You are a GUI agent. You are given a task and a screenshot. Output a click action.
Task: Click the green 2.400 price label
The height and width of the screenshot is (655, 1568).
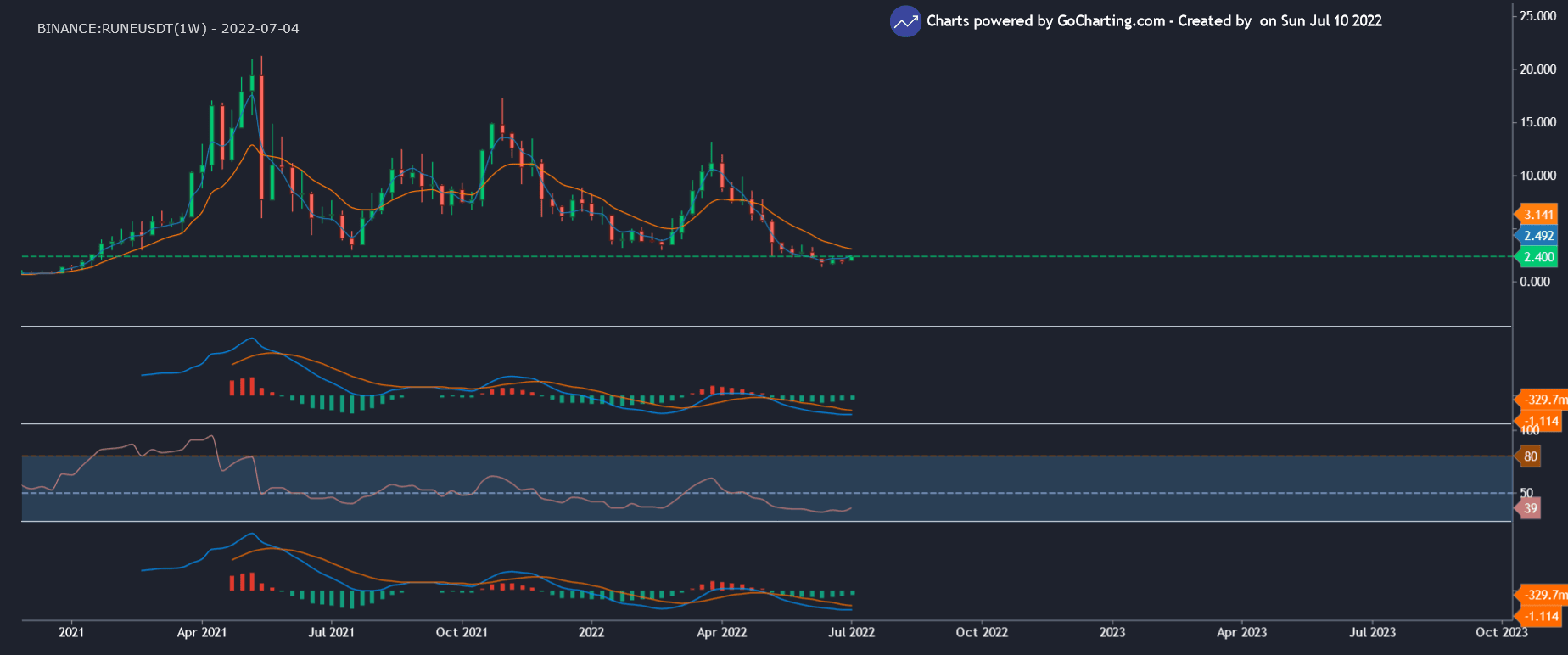pos(1537,257)
